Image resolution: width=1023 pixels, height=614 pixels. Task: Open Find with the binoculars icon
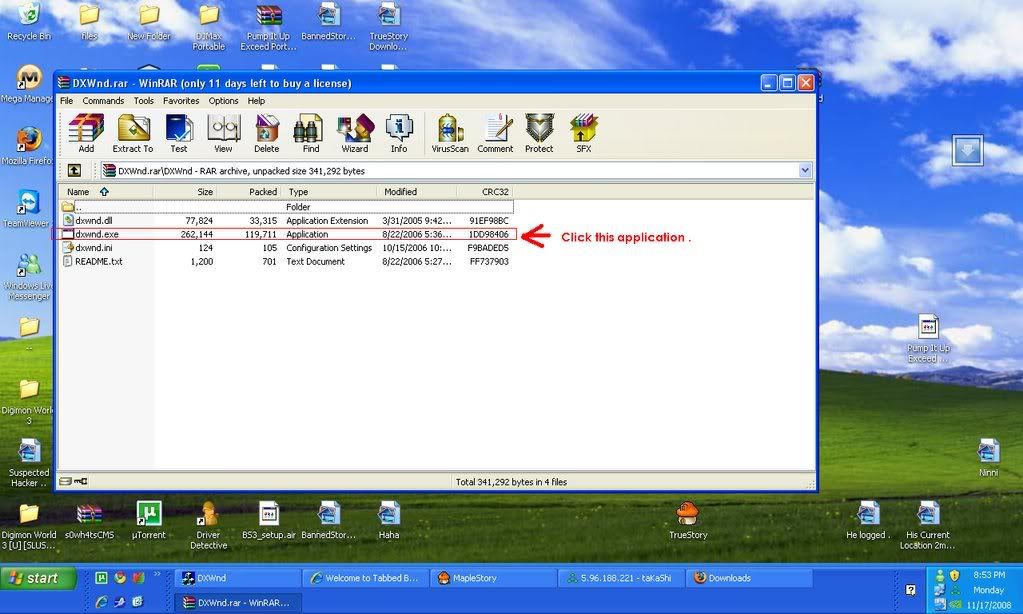point(311,134)
